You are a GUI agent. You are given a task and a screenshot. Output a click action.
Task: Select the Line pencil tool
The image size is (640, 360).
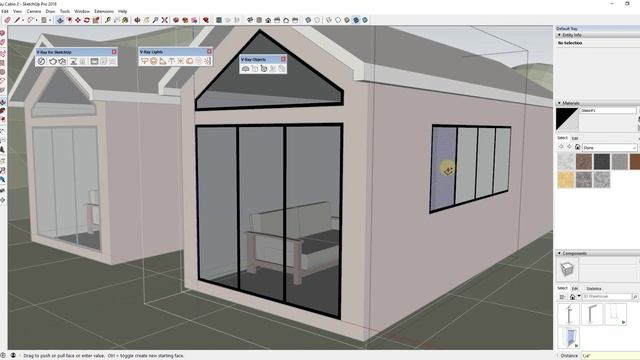point(17,20)
